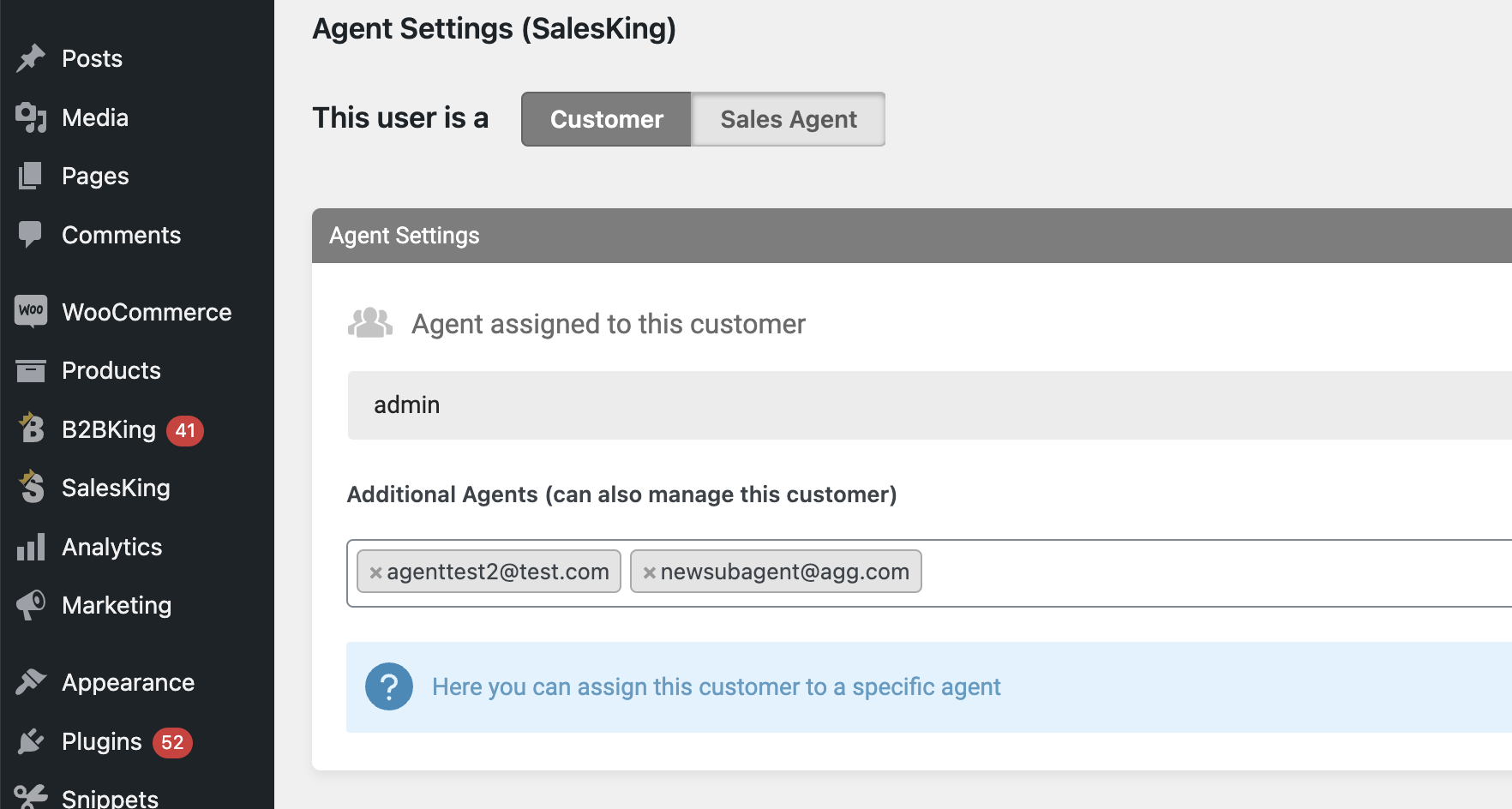Open the Comments menu
1512x809 pixels.
[121, 235]
